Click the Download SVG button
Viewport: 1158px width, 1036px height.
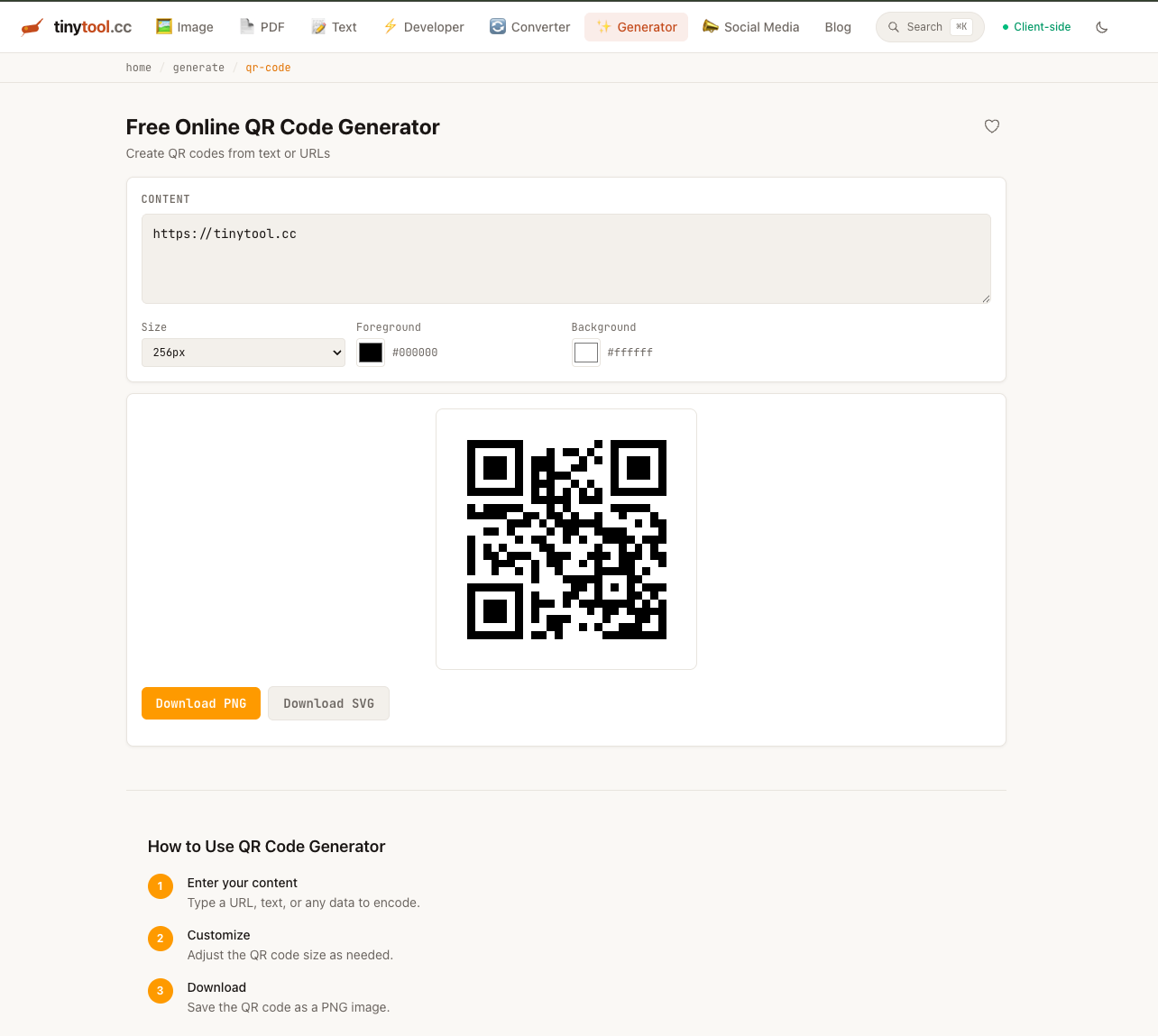(x=328, y=703)
